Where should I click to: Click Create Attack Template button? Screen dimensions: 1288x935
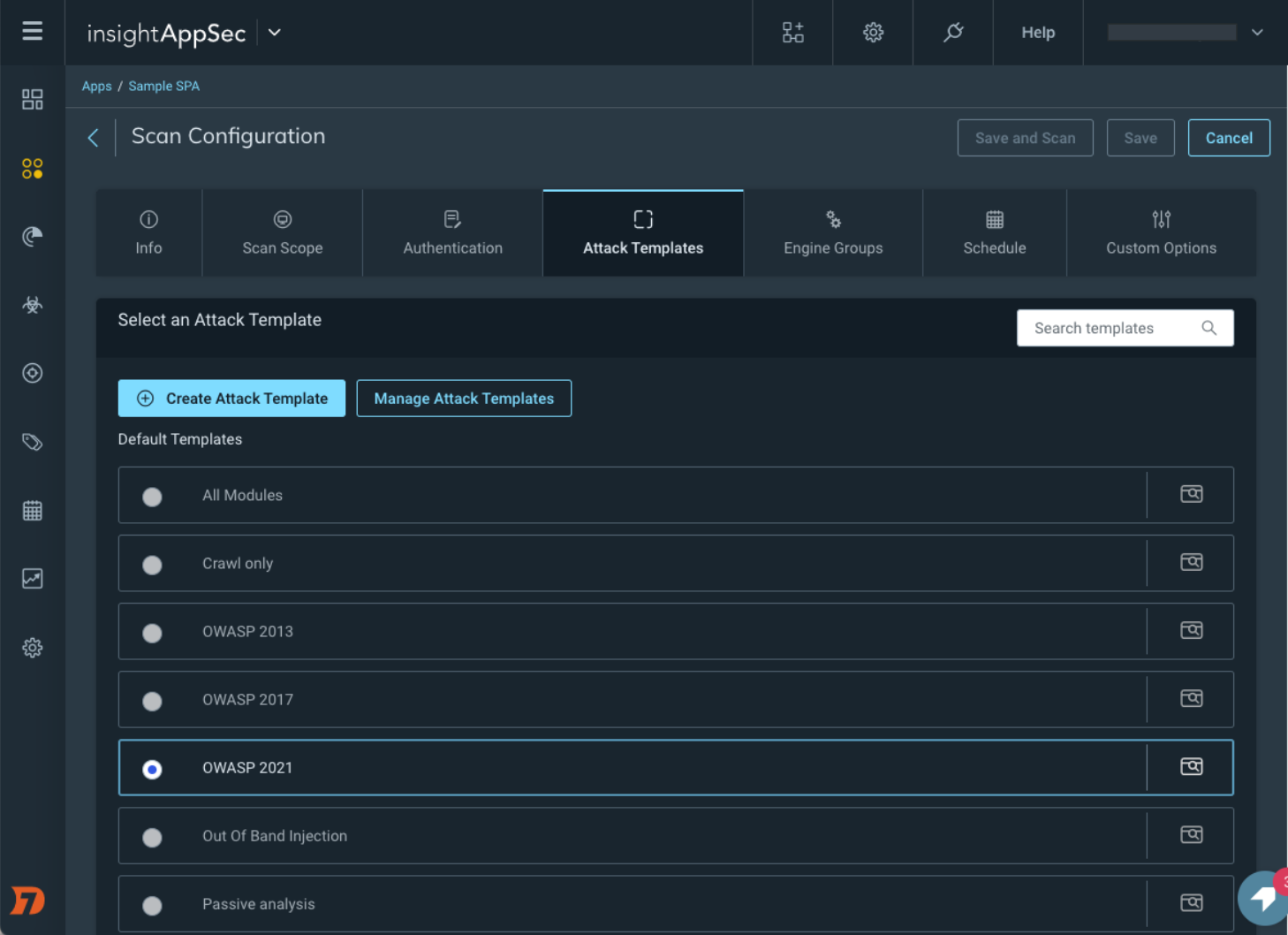pyautogui.click(x=231, y=399)
